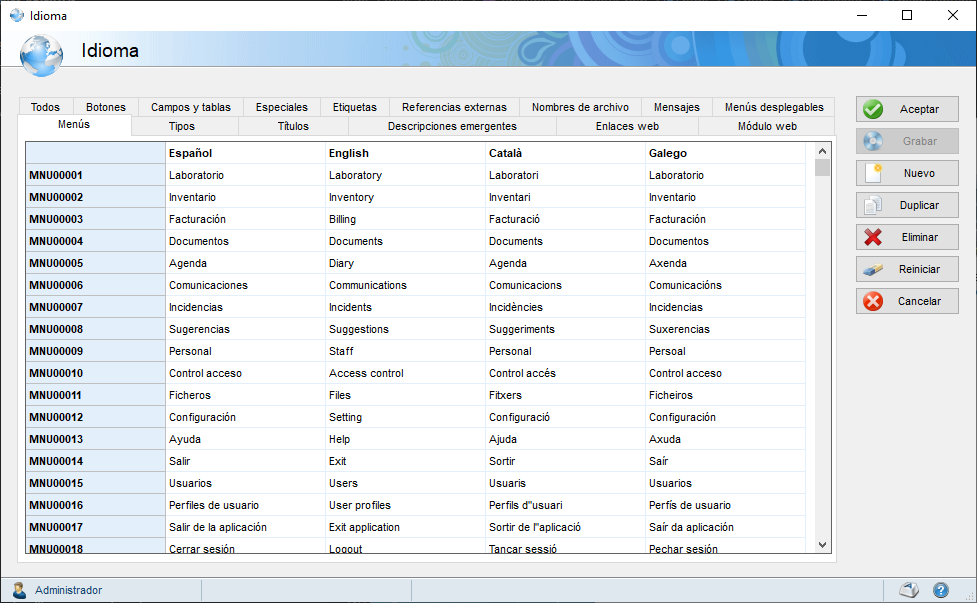The width and height of the screenshot is (977, 603).
Task: Switch to the Tipos tab
Action: [x=182, y=126]
